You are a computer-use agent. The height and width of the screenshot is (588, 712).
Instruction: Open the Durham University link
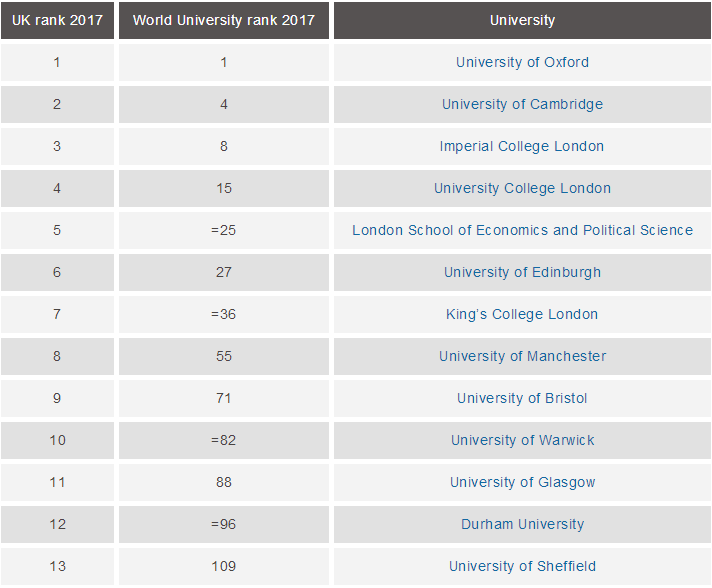(522, 524)
